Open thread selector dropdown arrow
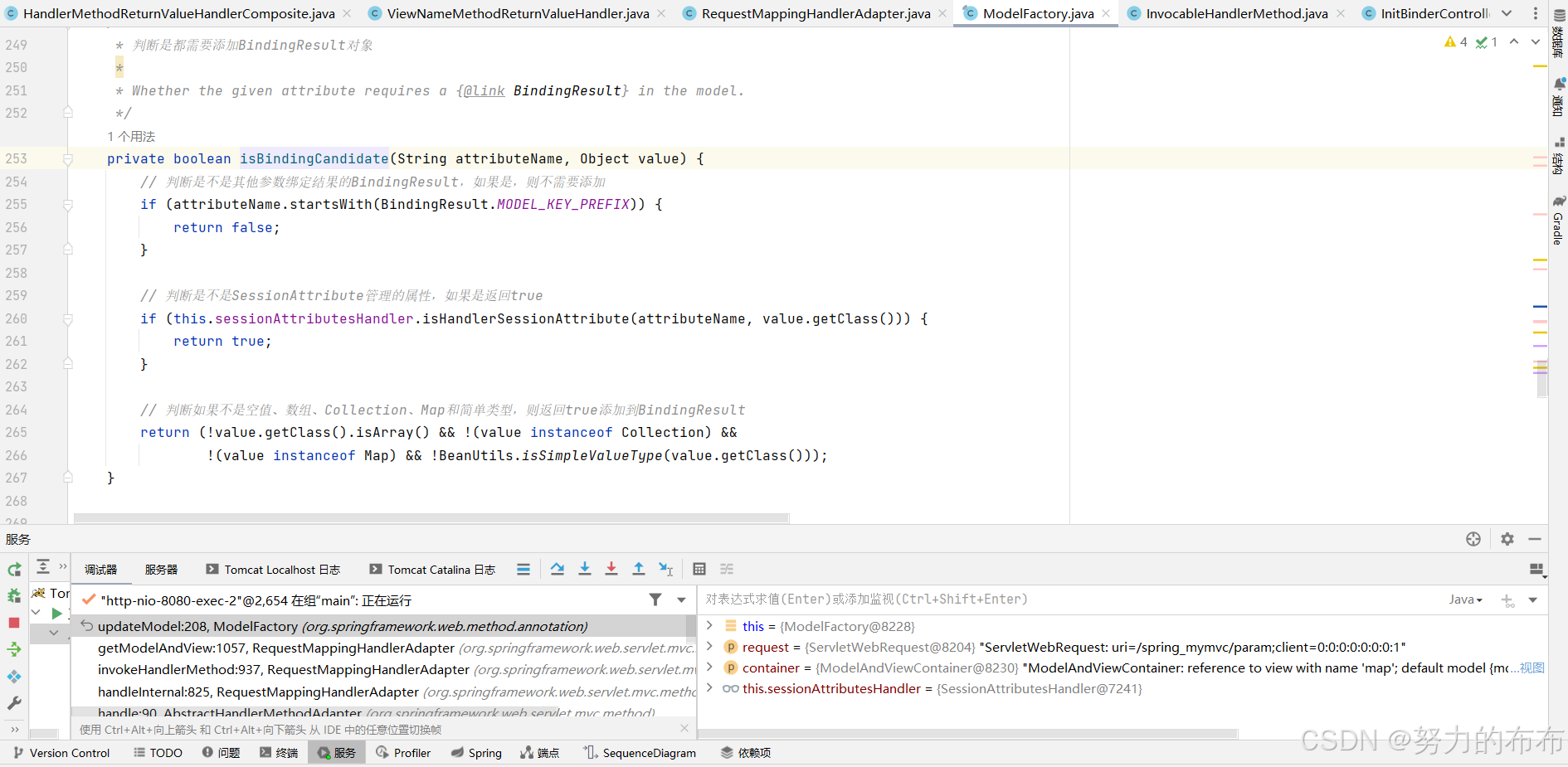1568x767 pixels. (x=681, y=600)
